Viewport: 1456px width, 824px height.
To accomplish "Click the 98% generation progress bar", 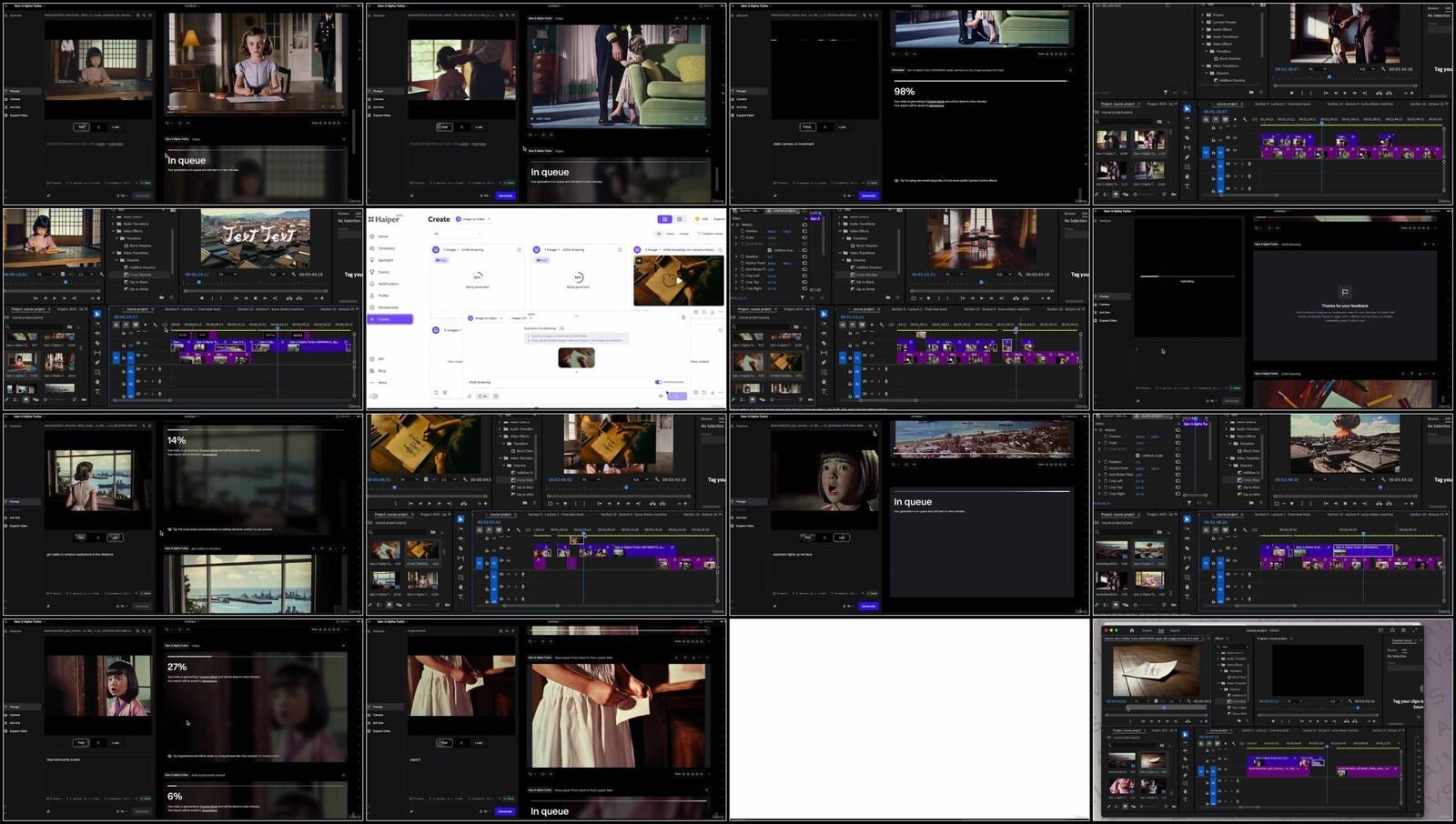I will click(x=980, y=81).
